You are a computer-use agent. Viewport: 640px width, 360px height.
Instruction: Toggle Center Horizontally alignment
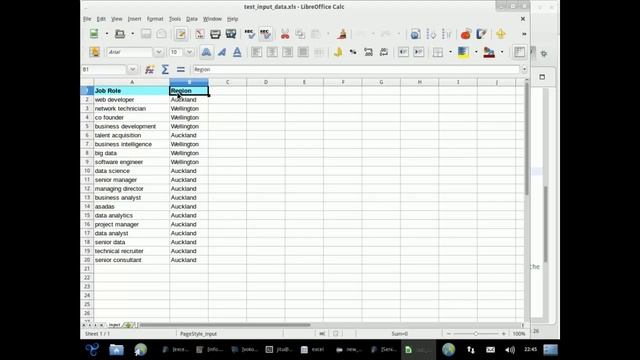point(272,52)
